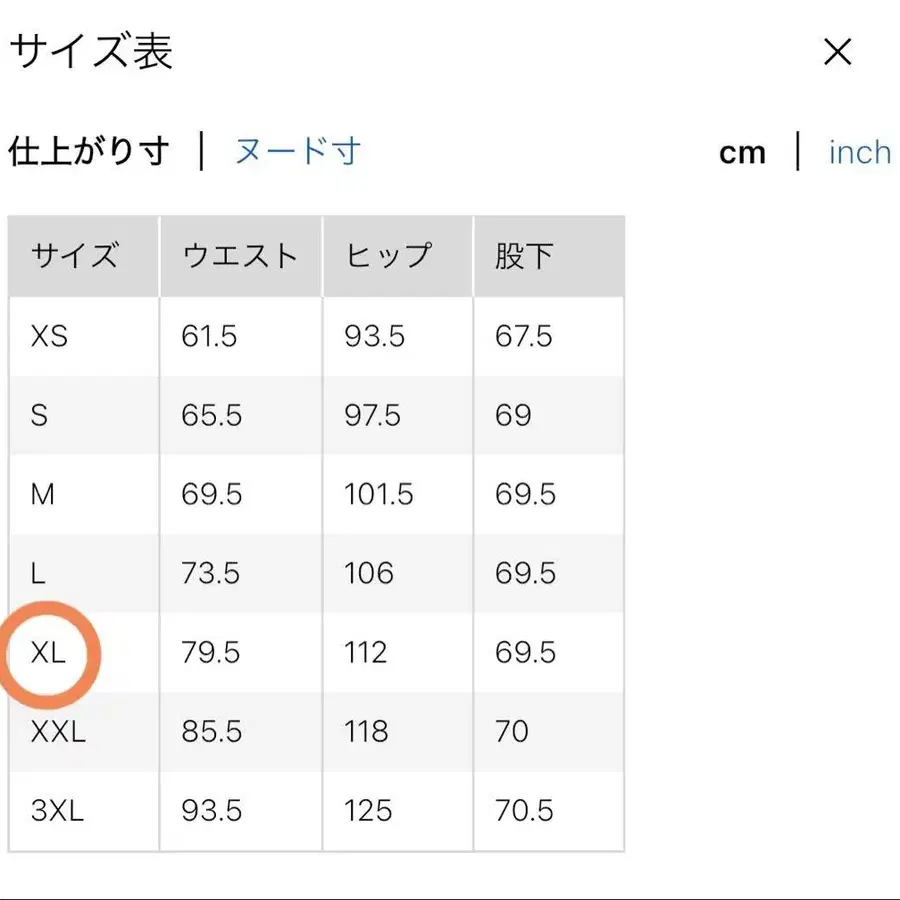
Task: Select the L size row
Action: [39, 573]
